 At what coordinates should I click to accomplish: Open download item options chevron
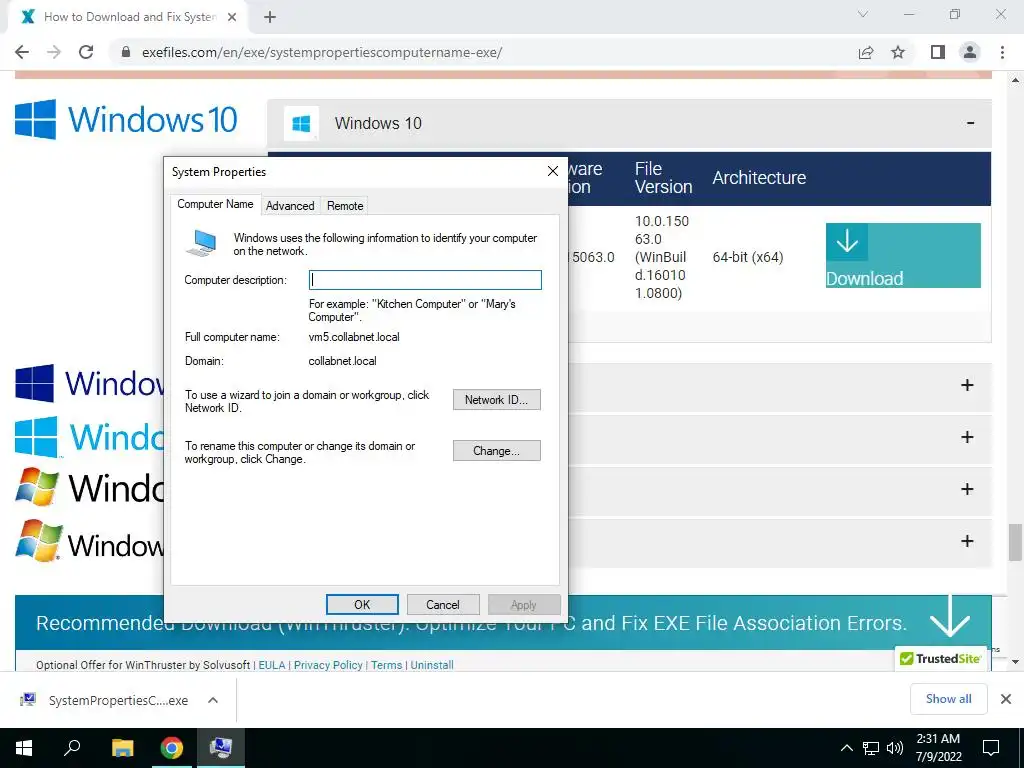(x=213, y=700)
